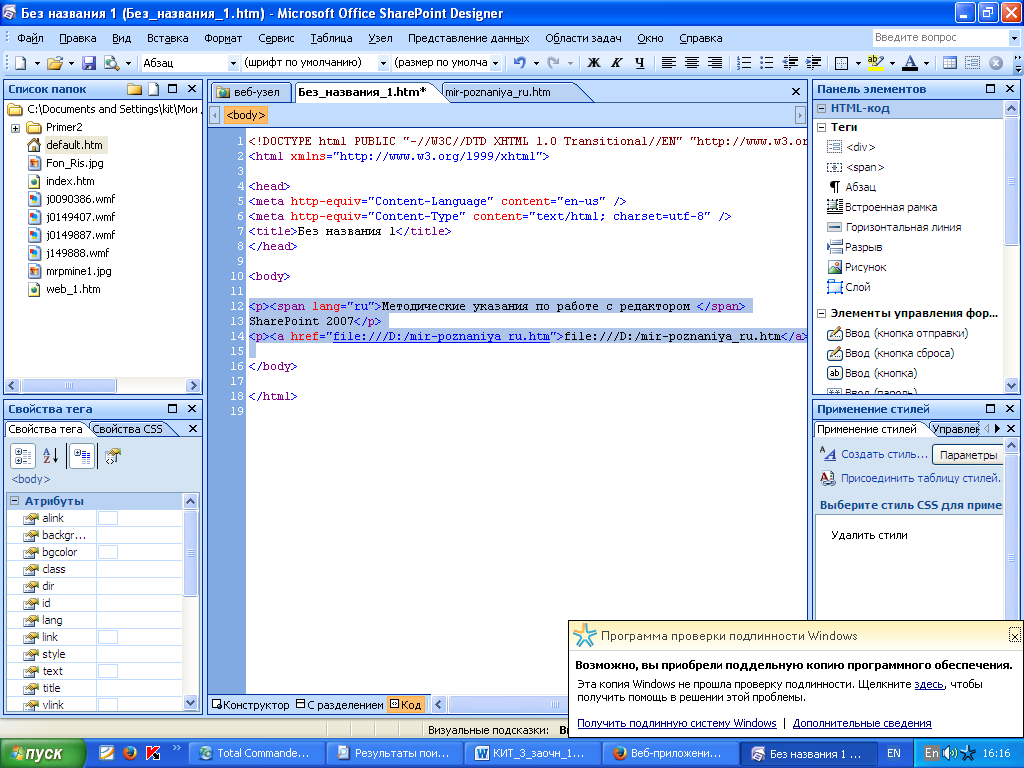Image resolution: width=1024 pixels, height=768 pixels.
Task: Open the Области задач menu
Action: pyautogui.click(x=583, y=38)
